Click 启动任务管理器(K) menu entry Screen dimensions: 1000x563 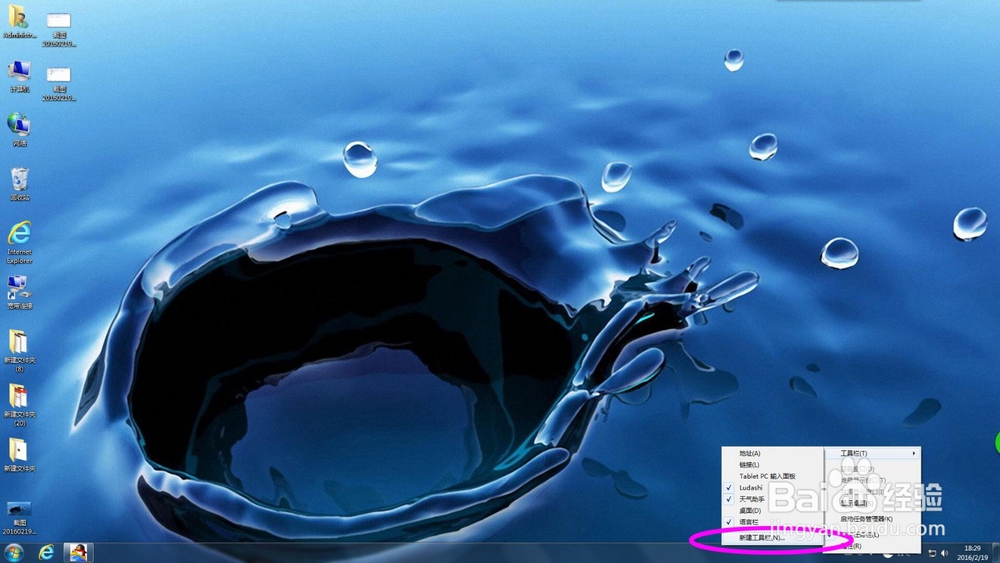coord(872,519)
